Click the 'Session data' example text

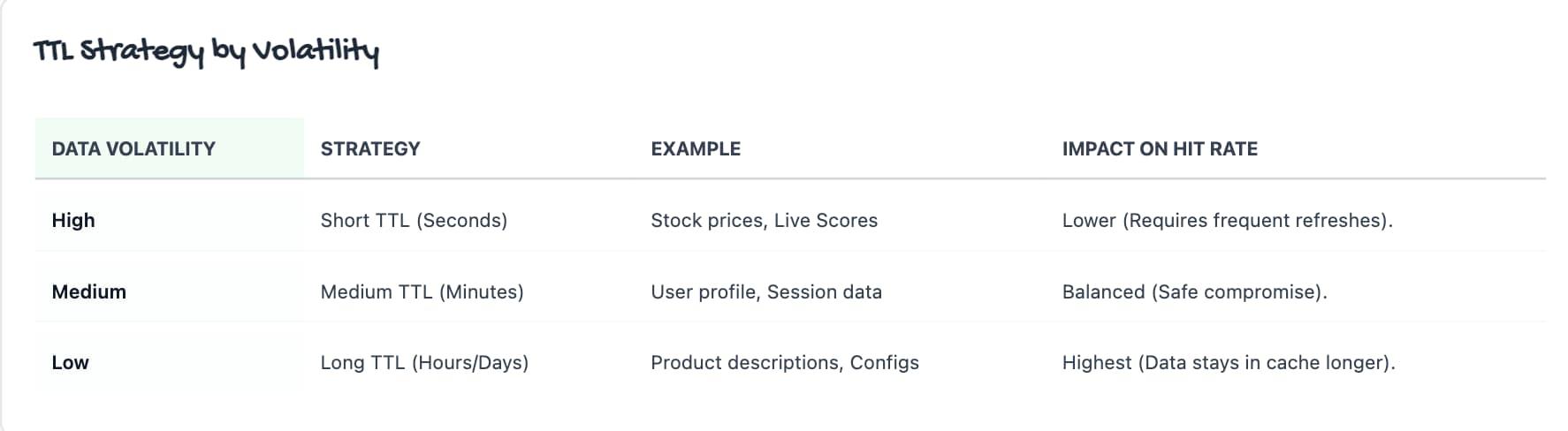(825, 292)
